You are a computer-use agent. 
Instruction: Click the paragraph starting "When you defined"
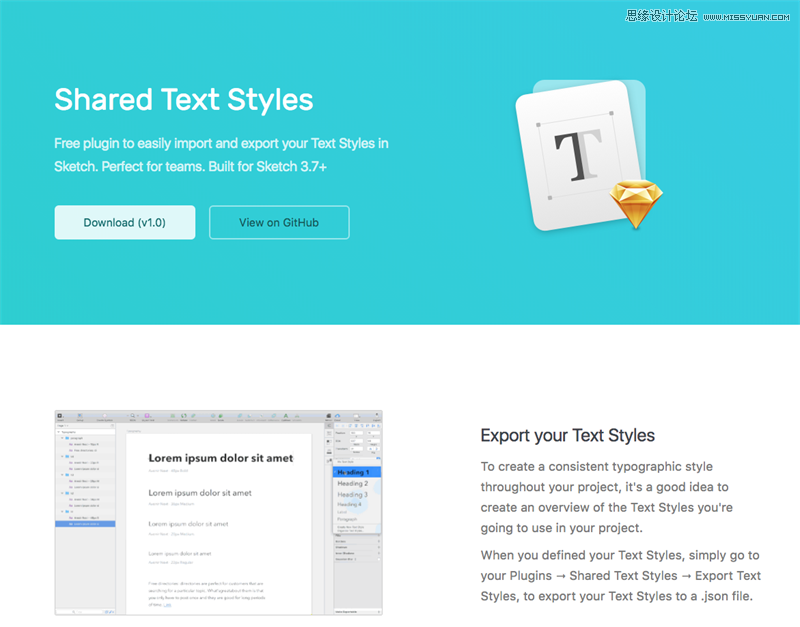[x=620, y=575]
